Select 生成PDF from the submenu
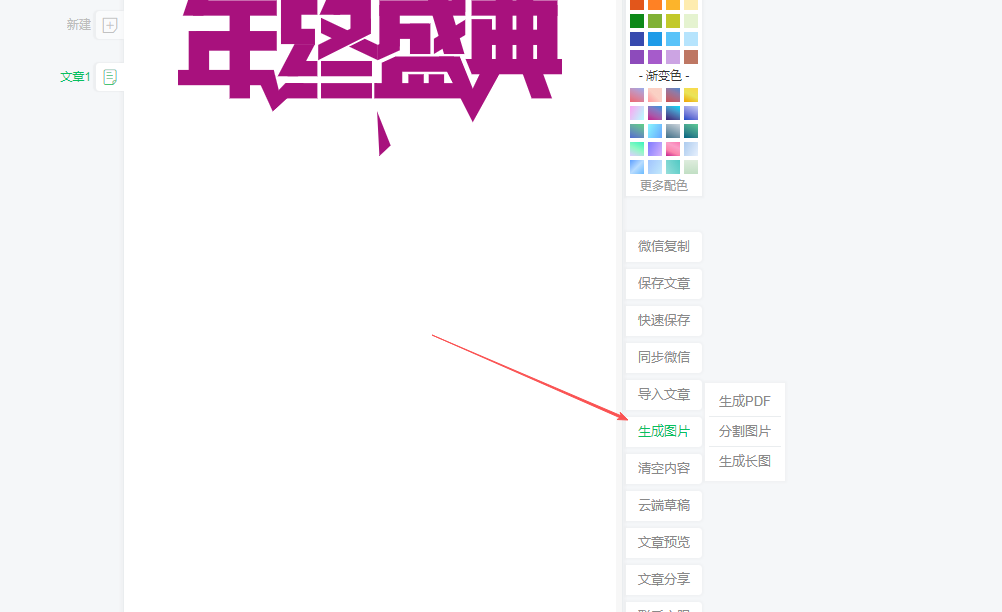The width and height of the screenshot is (1002, 612). pyautogui.click(x=744, y=401)
